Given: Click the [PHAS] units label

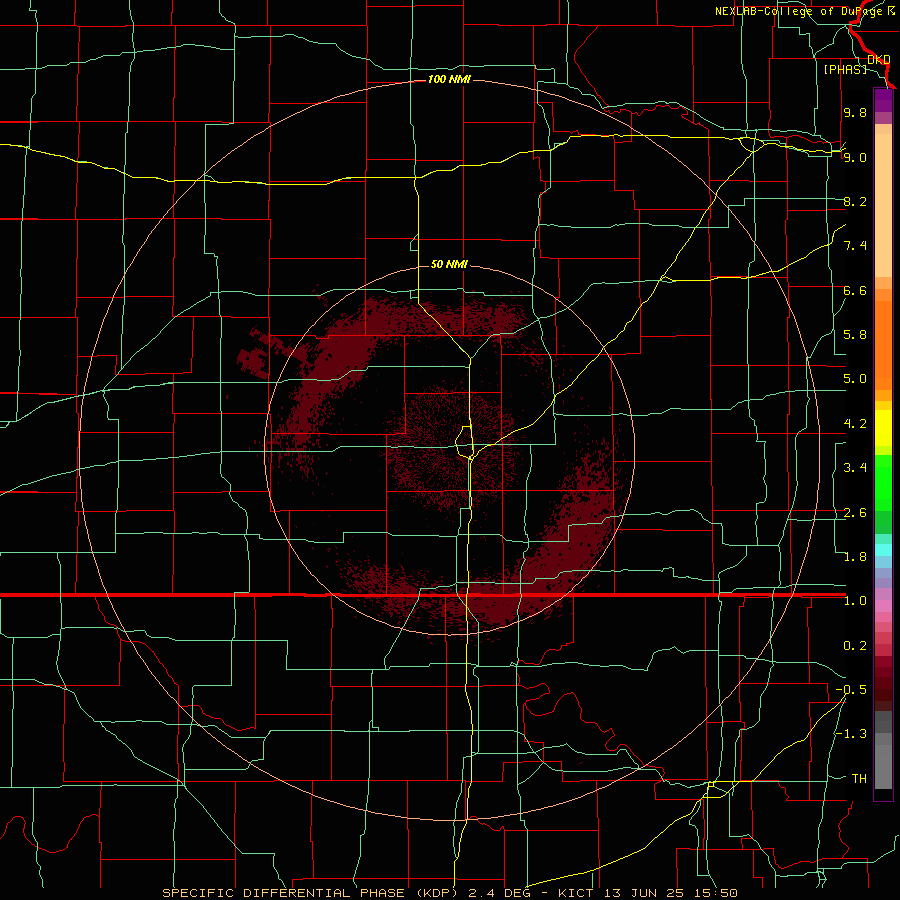Looking at the screenshot, I should (x=845, y=69).
